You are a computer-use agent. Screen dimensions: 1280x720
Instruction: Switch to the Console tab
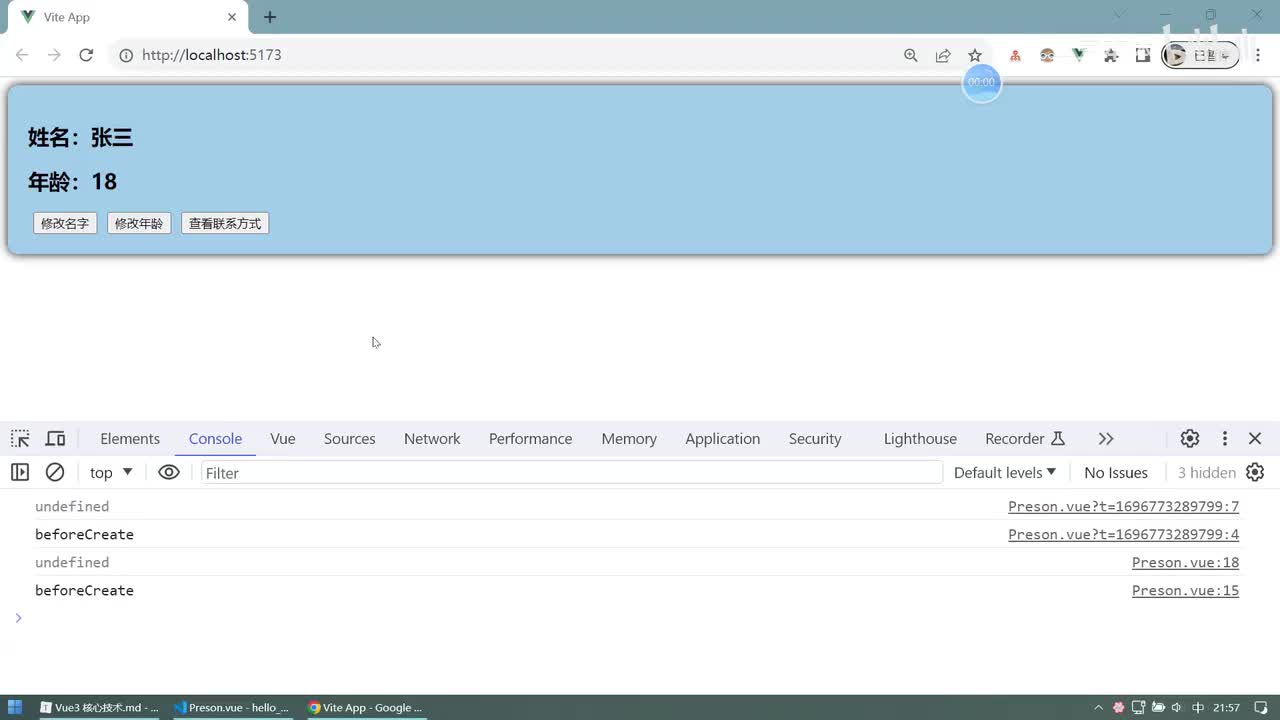(x=215, y=439)
